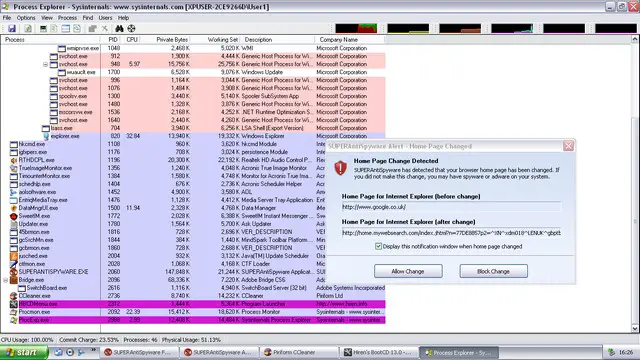Click the Kill Process X icon
Viewport: 640px width, 360px height.
pos(105,29)
